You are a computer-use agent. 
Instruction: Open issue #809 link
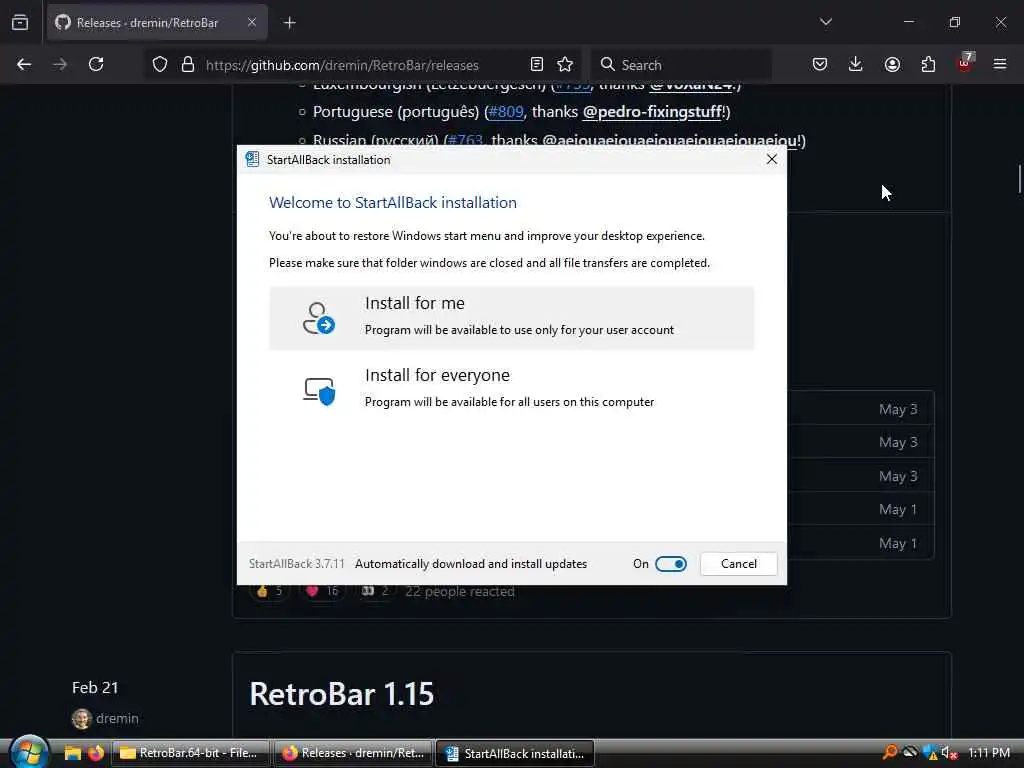pyautogui.click(x=506, y=112)
